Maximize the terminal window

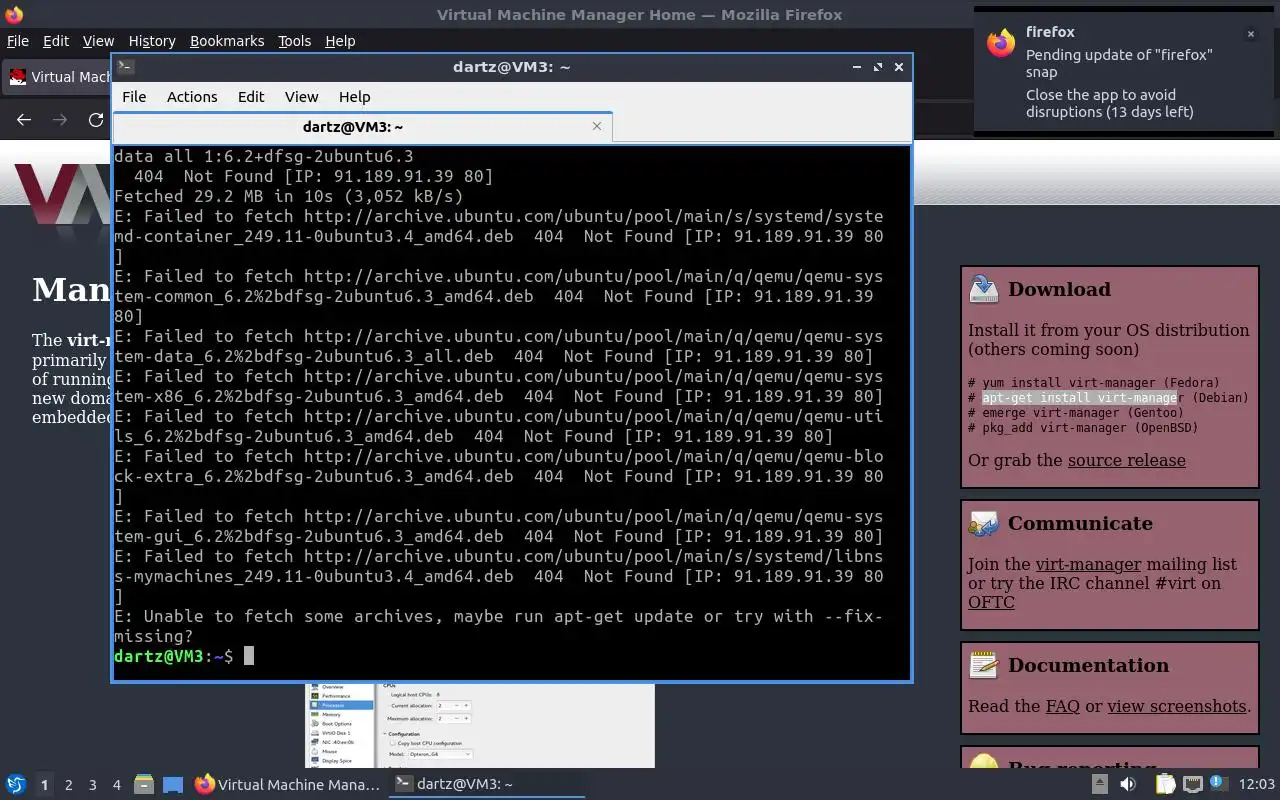point(878,67)
